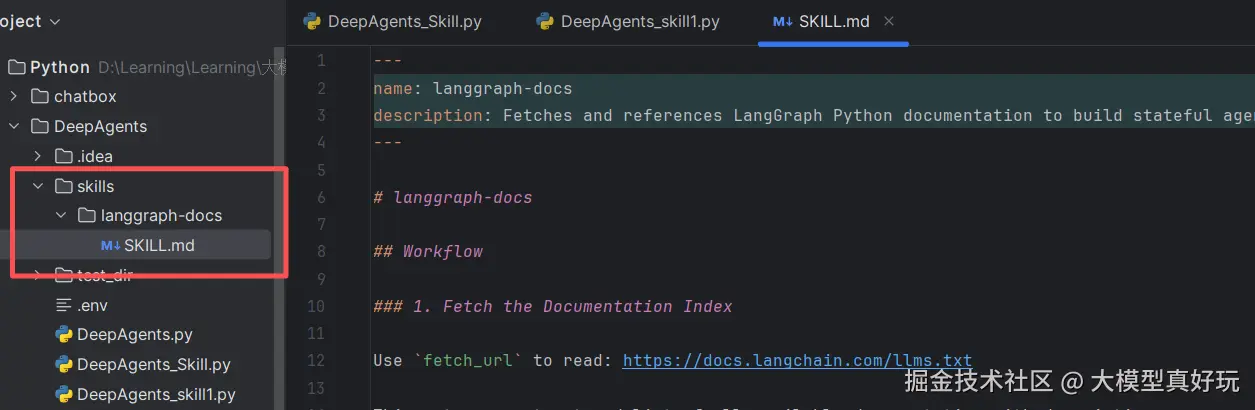The image size is (1255, 410).
Task: Click line number 8 in the gutter
Action: click(320, 251)
